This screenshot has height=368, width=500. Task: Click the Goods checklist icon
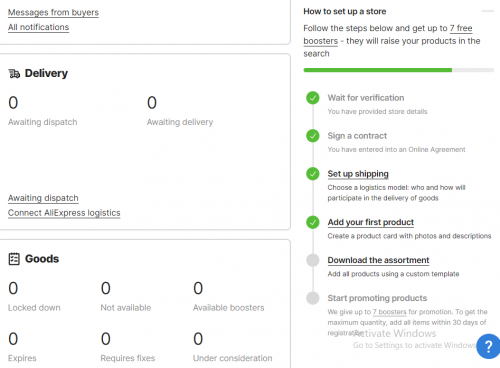(14, 259)
